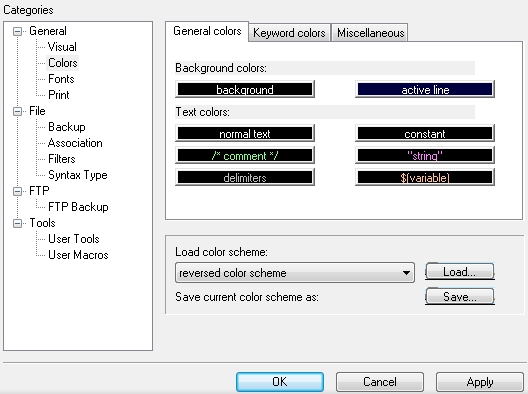Collapse the File tree node
Screen dimensions: 528x394
[x=17, y=111]
